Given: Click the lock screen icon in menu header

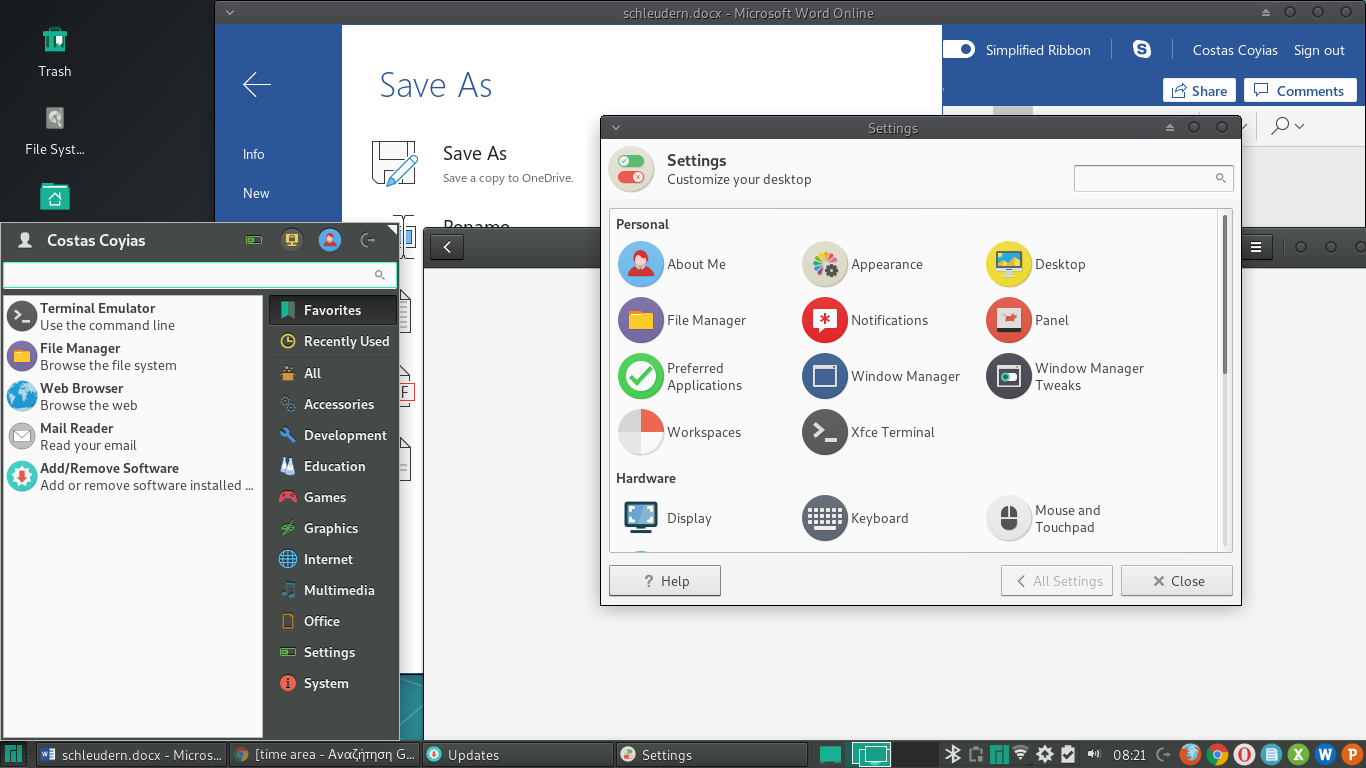Looking at the screenshot, I should [x=292, y=240].
